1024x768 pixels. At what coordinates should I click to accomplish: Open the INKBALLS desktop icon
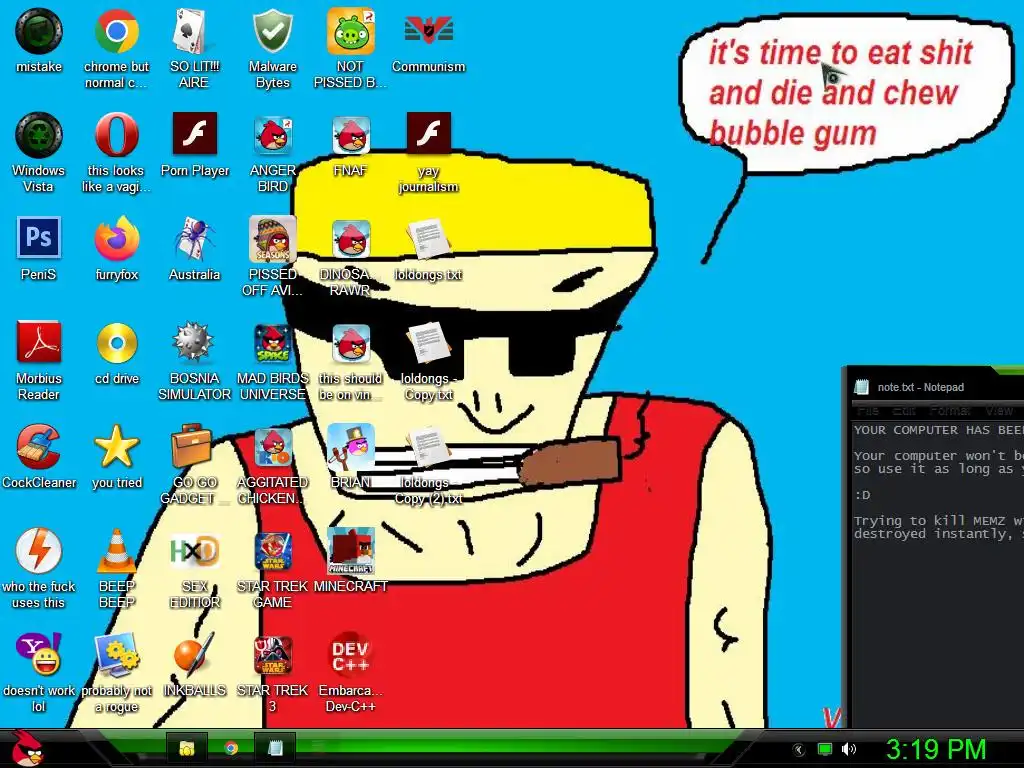pyautogui.click(x=194, y=654)
